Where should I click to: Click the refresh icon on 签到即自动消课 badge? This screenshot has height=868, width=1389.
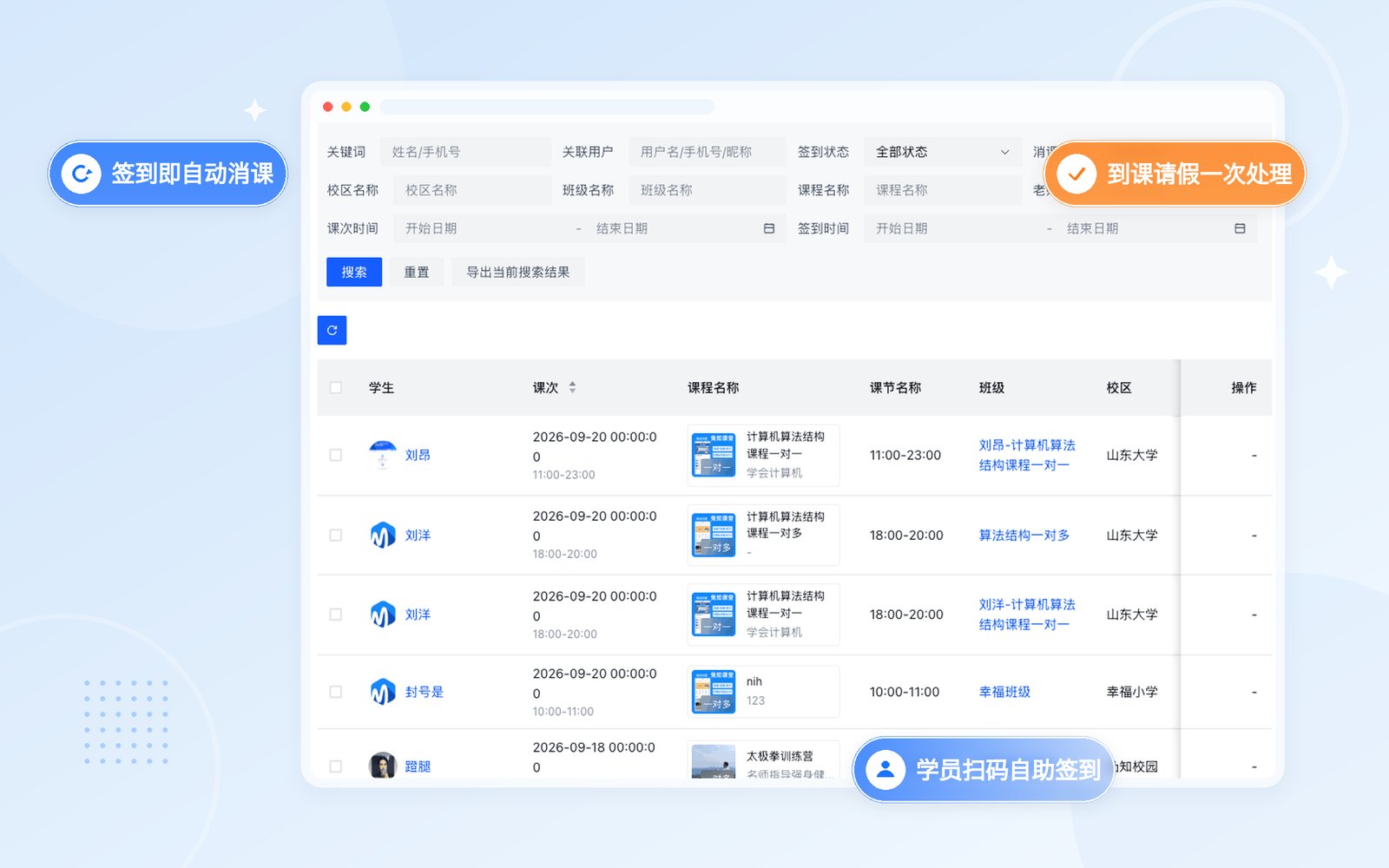click(x=82, y=174)
